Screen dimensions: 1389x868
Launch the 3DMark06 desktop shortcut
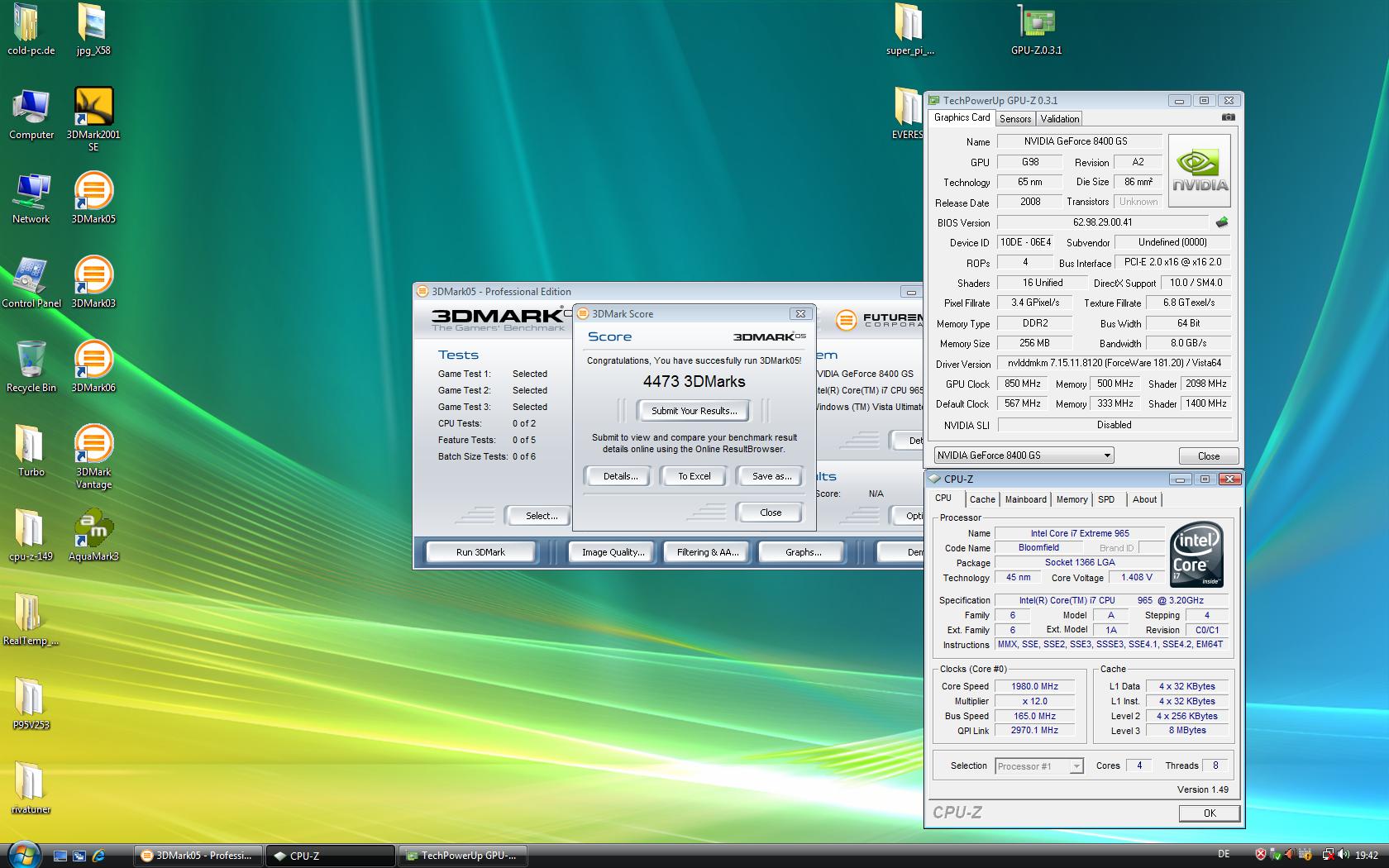(93, 367)
